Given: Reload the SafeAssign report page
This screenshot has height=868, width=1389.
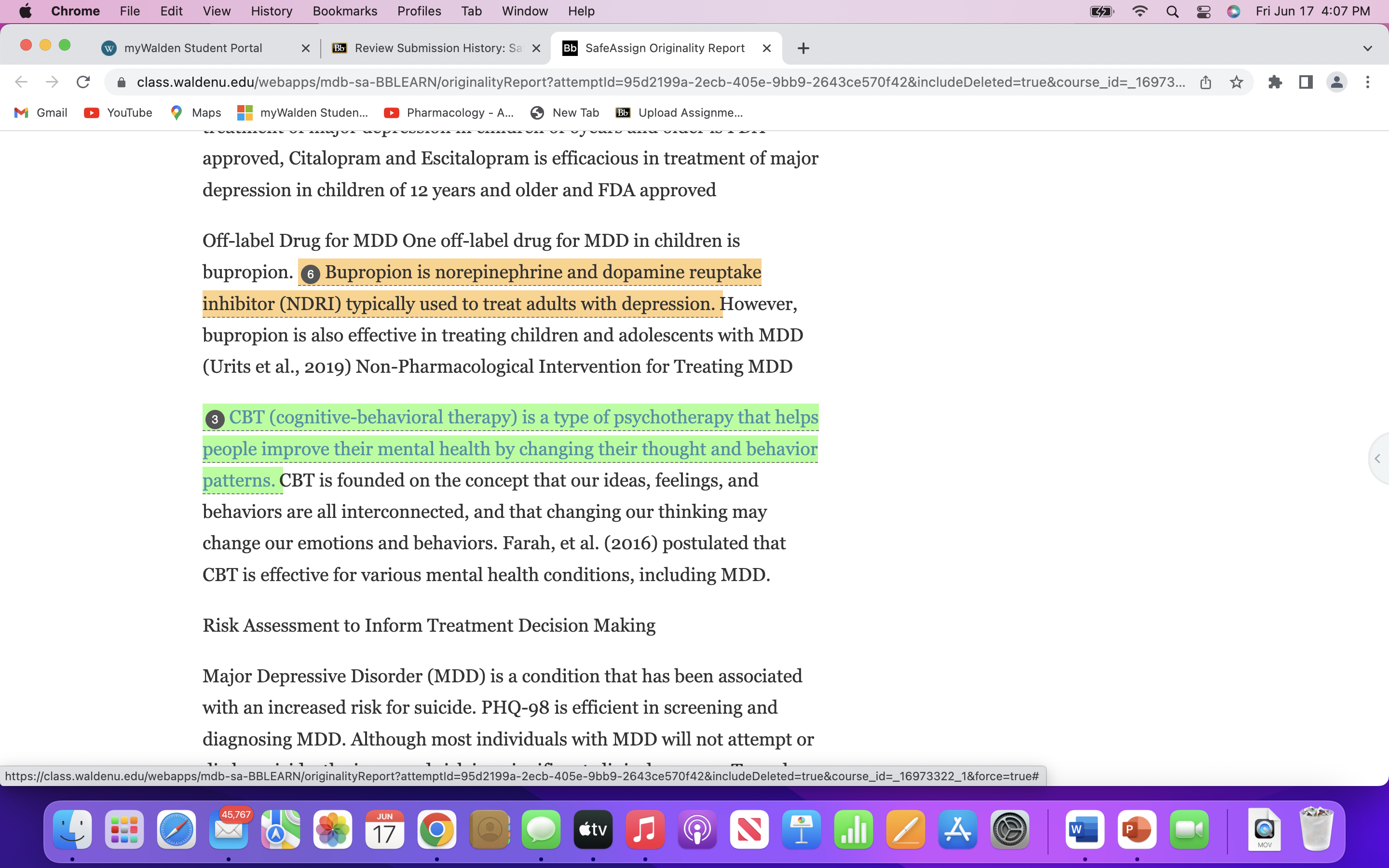Looking at the screenshot, I should pos(83,82).
